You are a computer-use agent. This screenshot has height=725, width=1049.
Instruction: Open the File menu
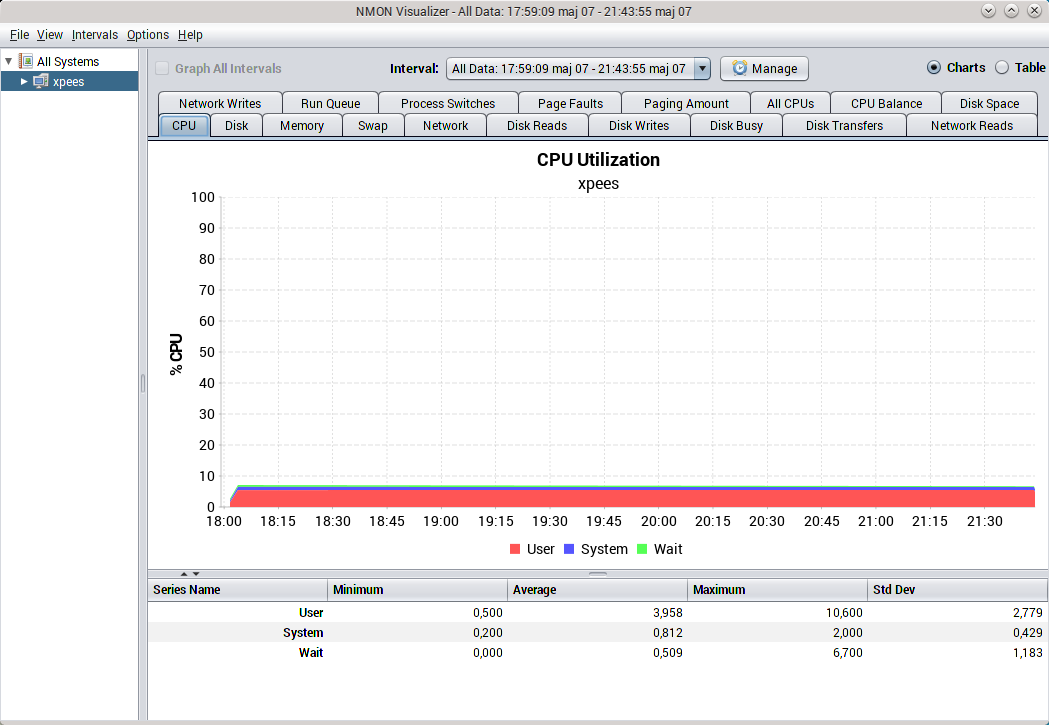pyautogui.click(x=19, y=35)
